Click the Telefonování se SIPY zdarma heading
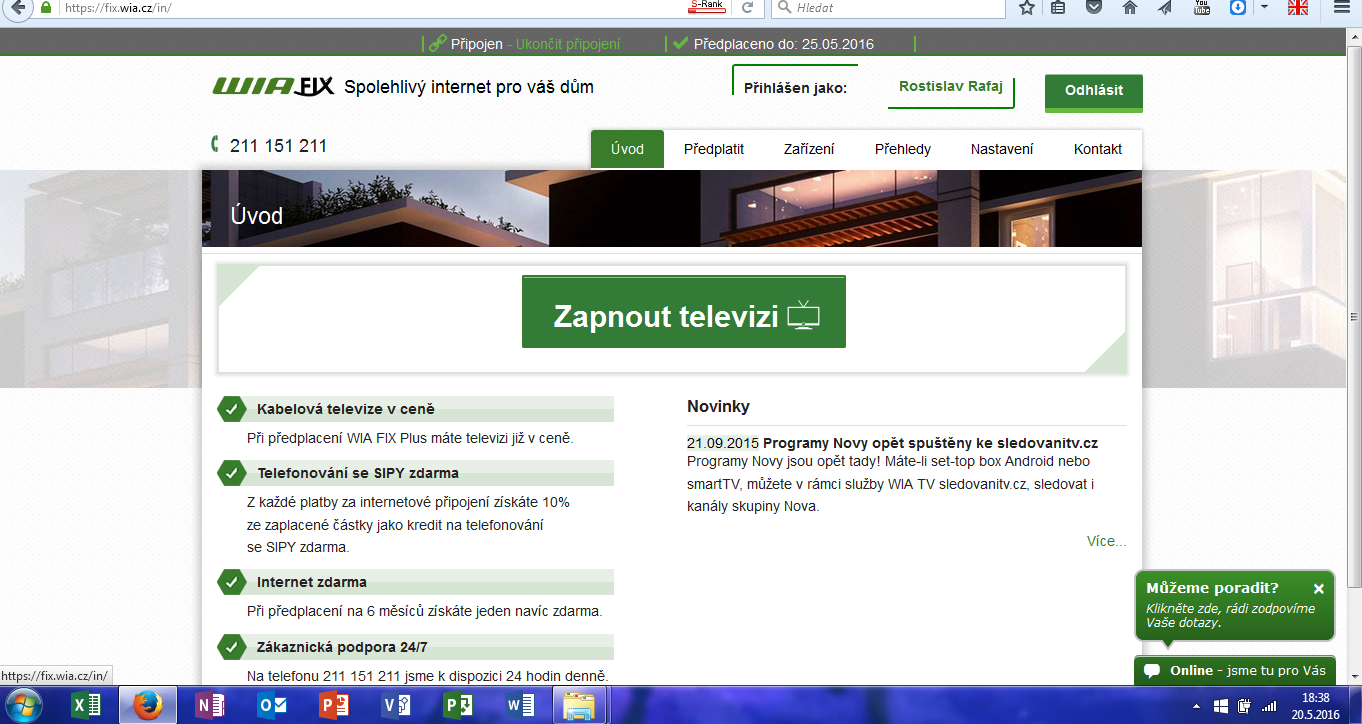The image size is (1362, 724). click(x=358, y=473)
